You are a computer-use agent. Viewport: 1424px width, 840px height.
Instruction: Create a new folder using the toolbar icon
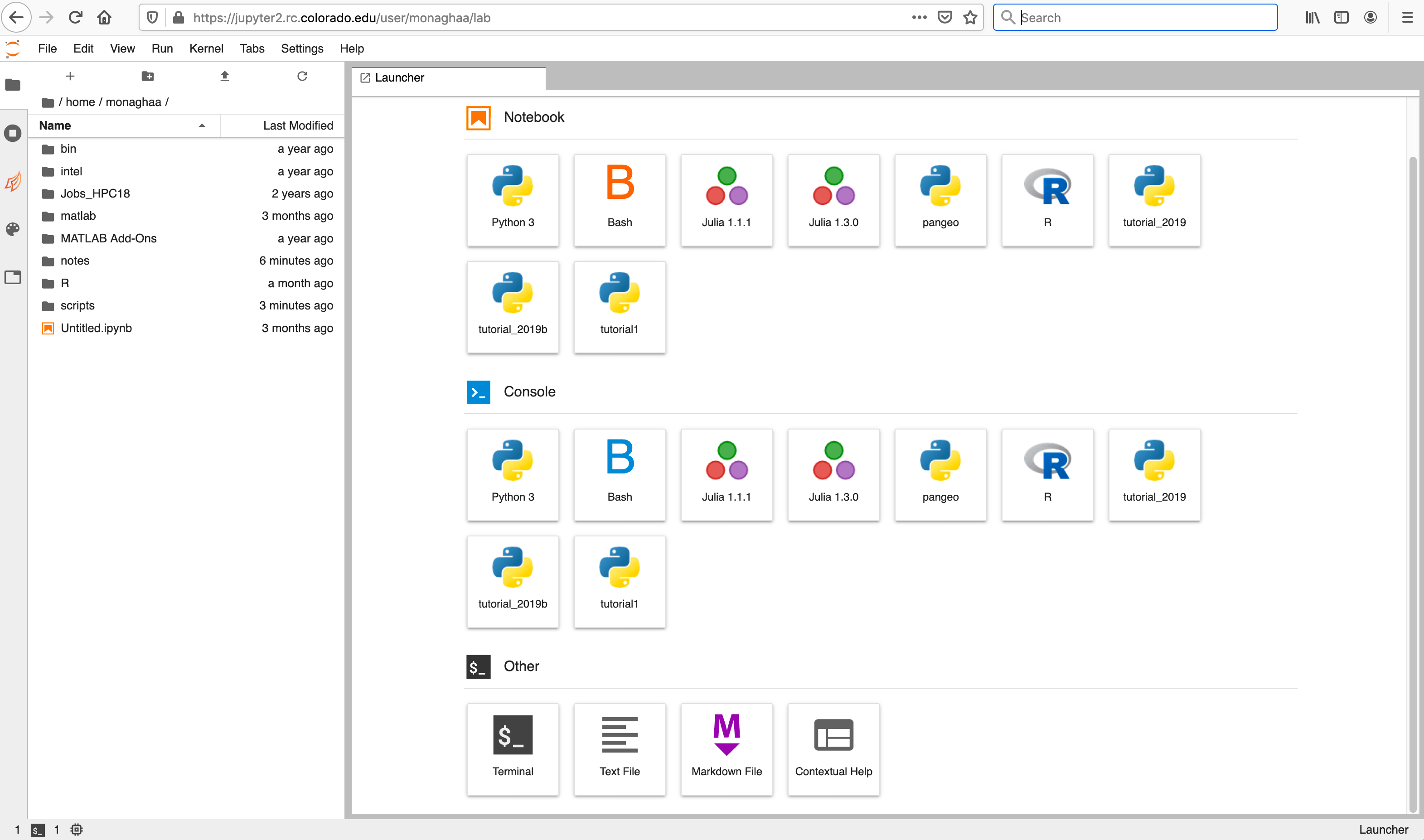pyautogui.click(x=147, y=76)
